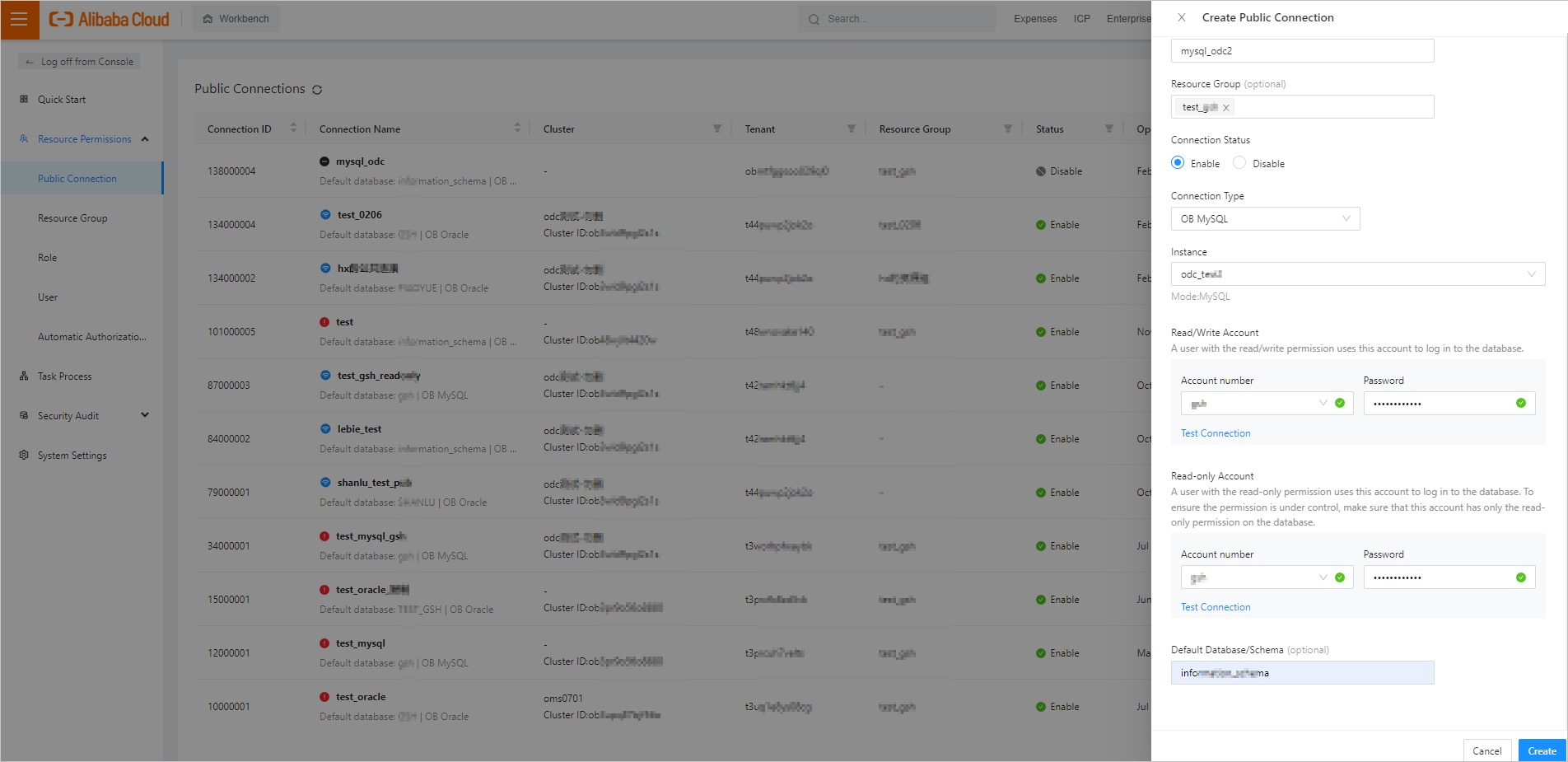
Task: Click the Workbench button
Action: pyautogui.click(x=236, y=19)
